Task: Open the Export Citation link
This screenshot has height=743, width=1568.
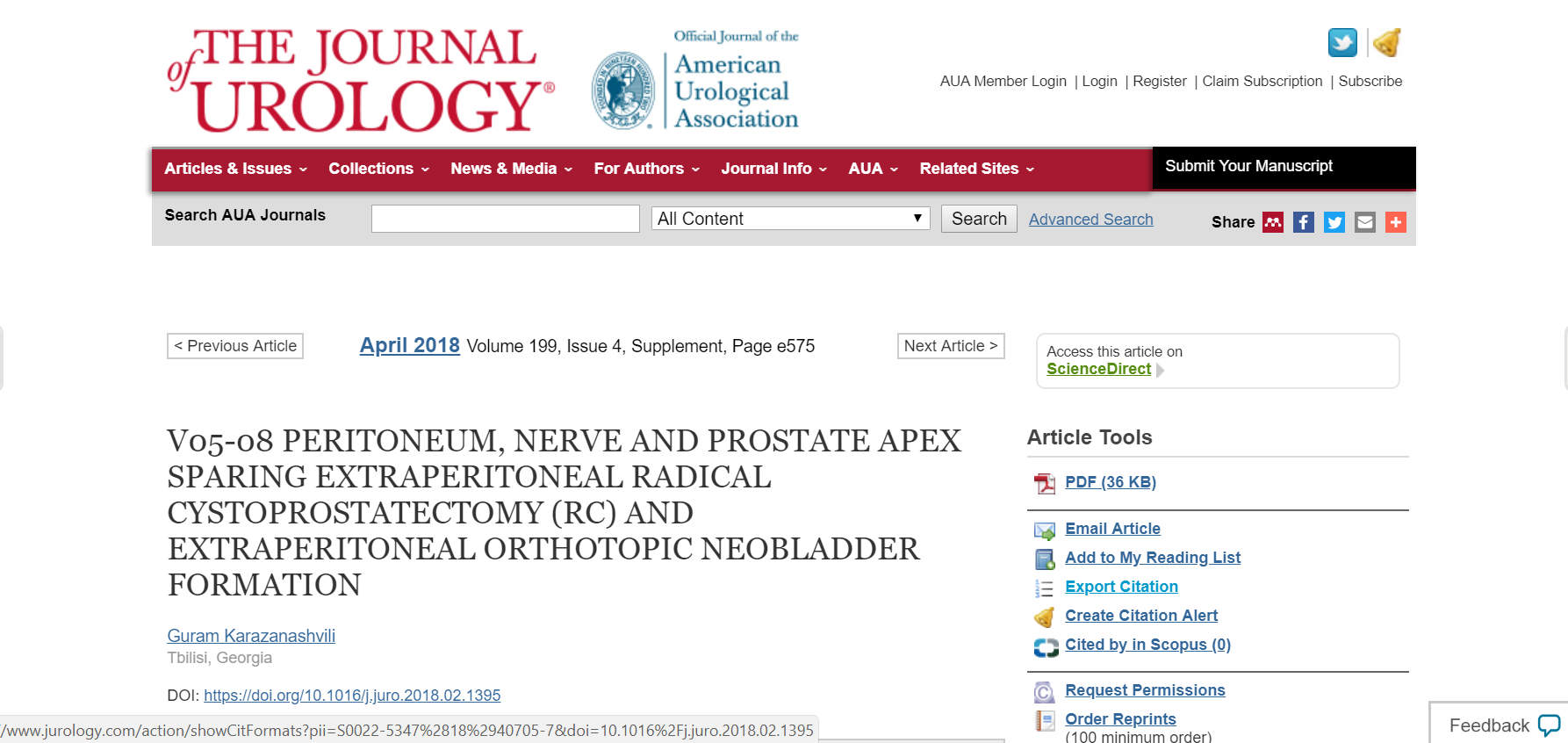Action: pos(1121,587)
